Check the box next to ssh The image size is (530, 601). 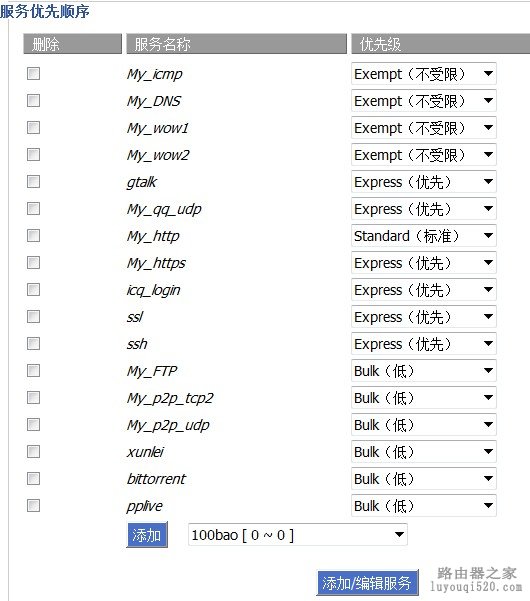(33, 344)
